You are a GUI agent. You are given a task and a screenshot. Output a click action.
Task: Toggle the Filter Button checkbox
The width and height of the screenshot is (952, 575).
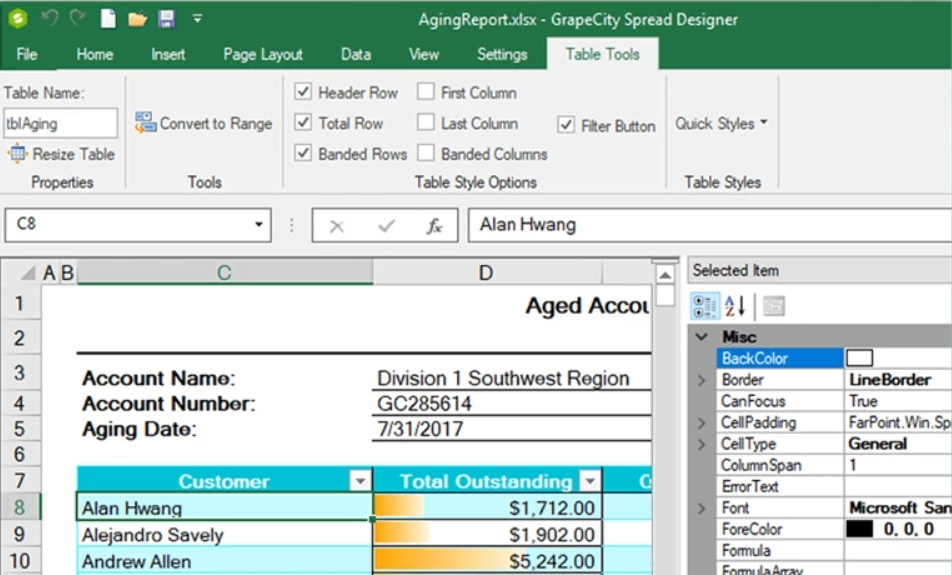point(566,125)
